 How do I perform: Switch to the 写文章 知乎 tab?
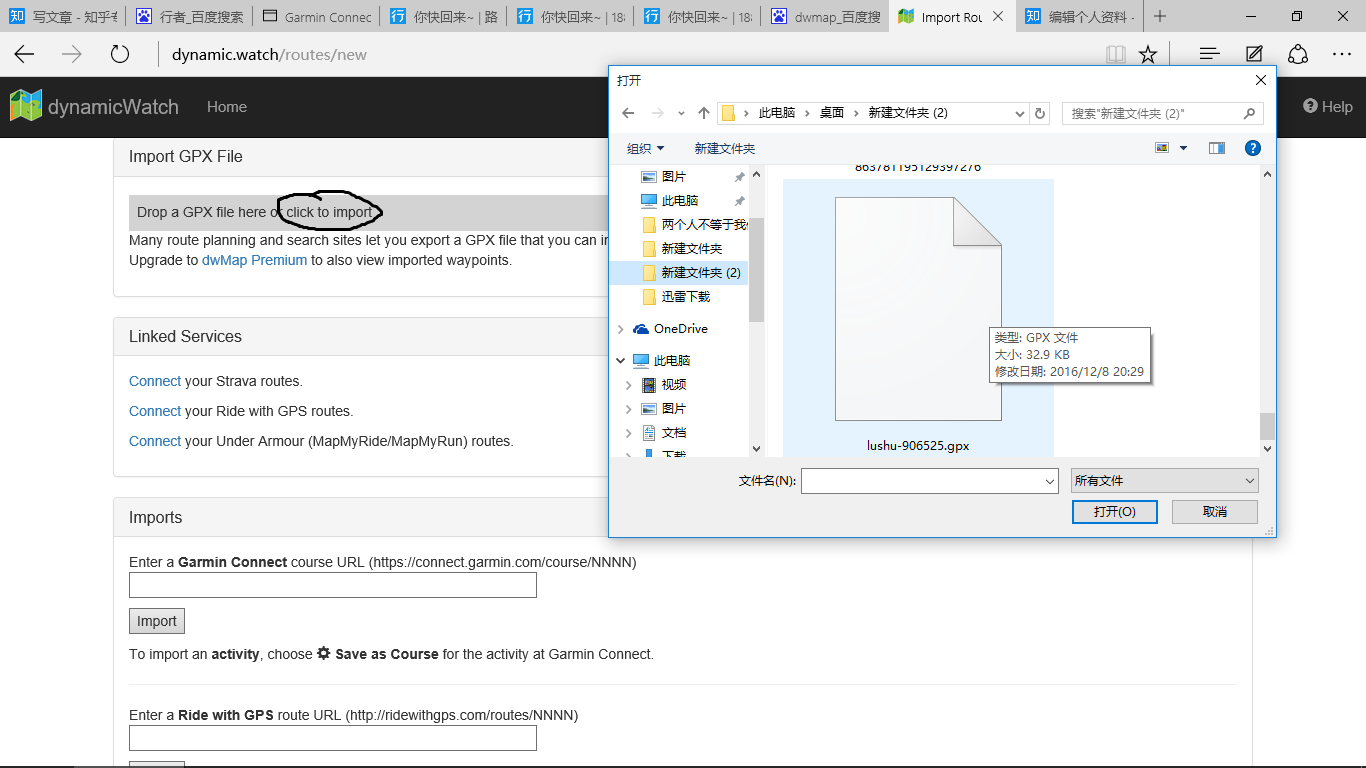pos(63,16)
